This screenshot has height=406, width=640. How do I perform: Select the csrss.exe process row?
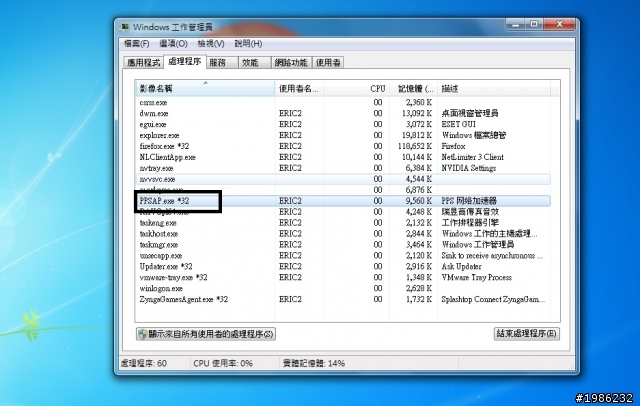pos(343,102)
